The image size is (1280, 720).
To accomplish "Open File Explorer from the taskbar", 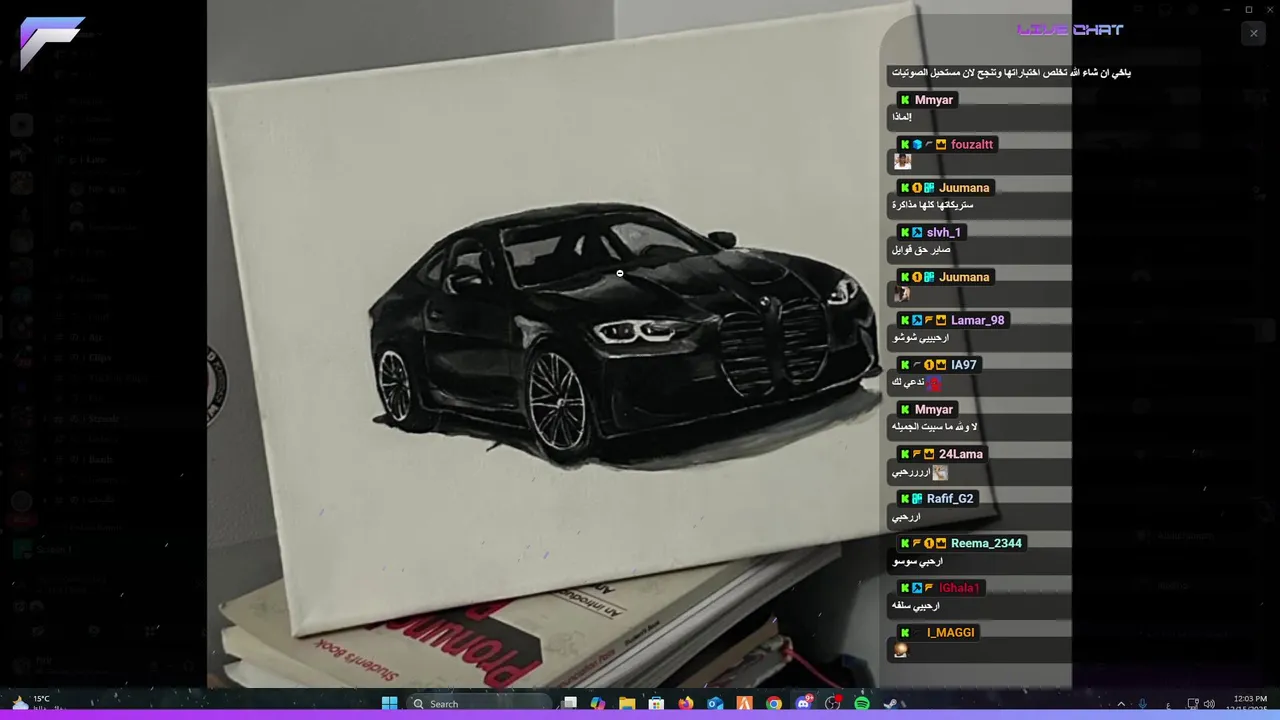I will 627,704.
